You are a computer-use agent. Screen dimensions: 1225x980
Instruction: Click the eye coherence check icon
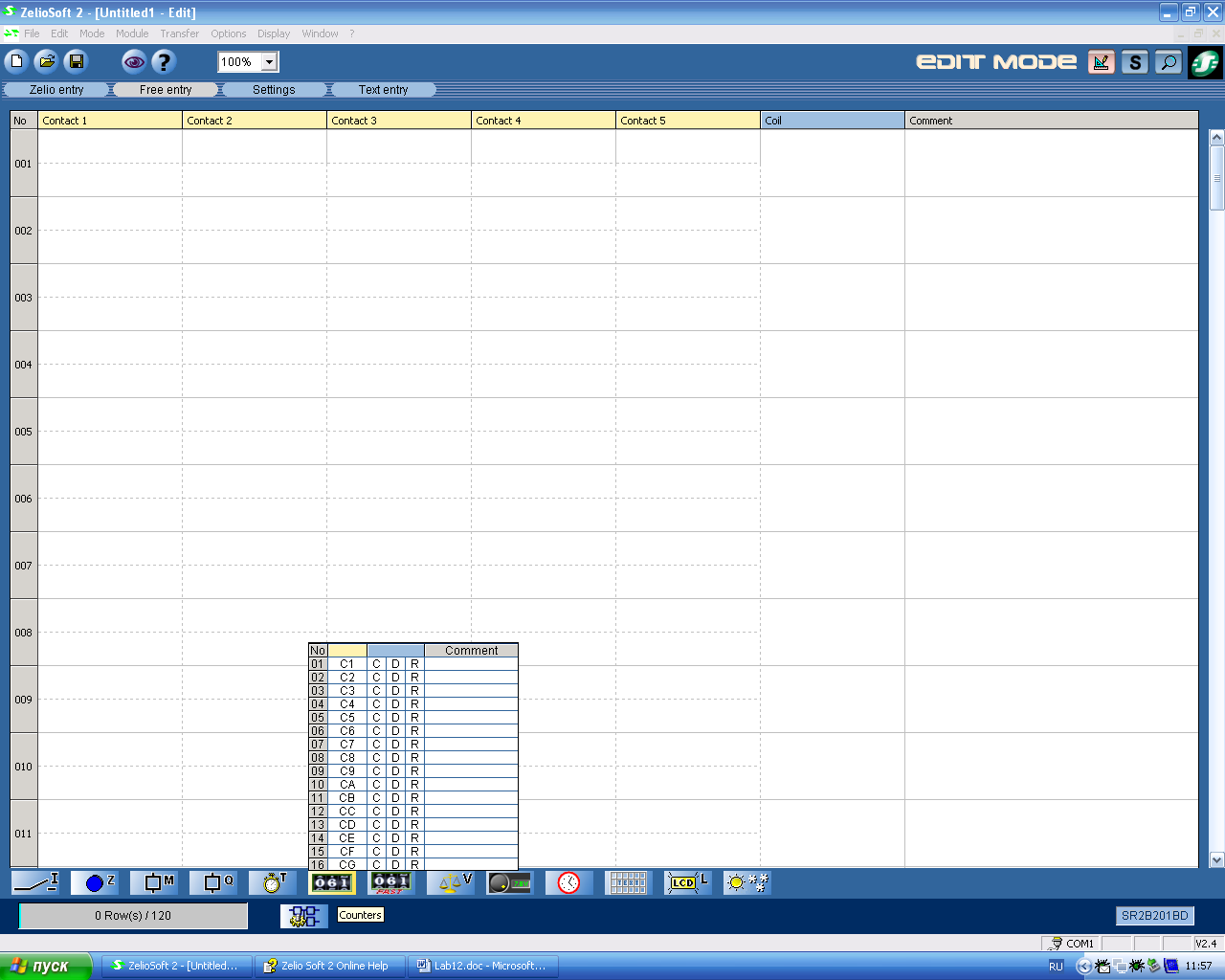point(134,62)
